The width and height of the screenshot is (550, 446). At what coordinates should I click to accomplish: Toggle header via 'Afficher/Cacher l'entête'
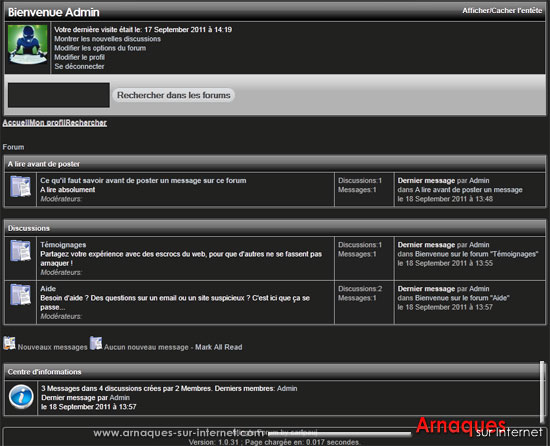click(x=502, y=11)
